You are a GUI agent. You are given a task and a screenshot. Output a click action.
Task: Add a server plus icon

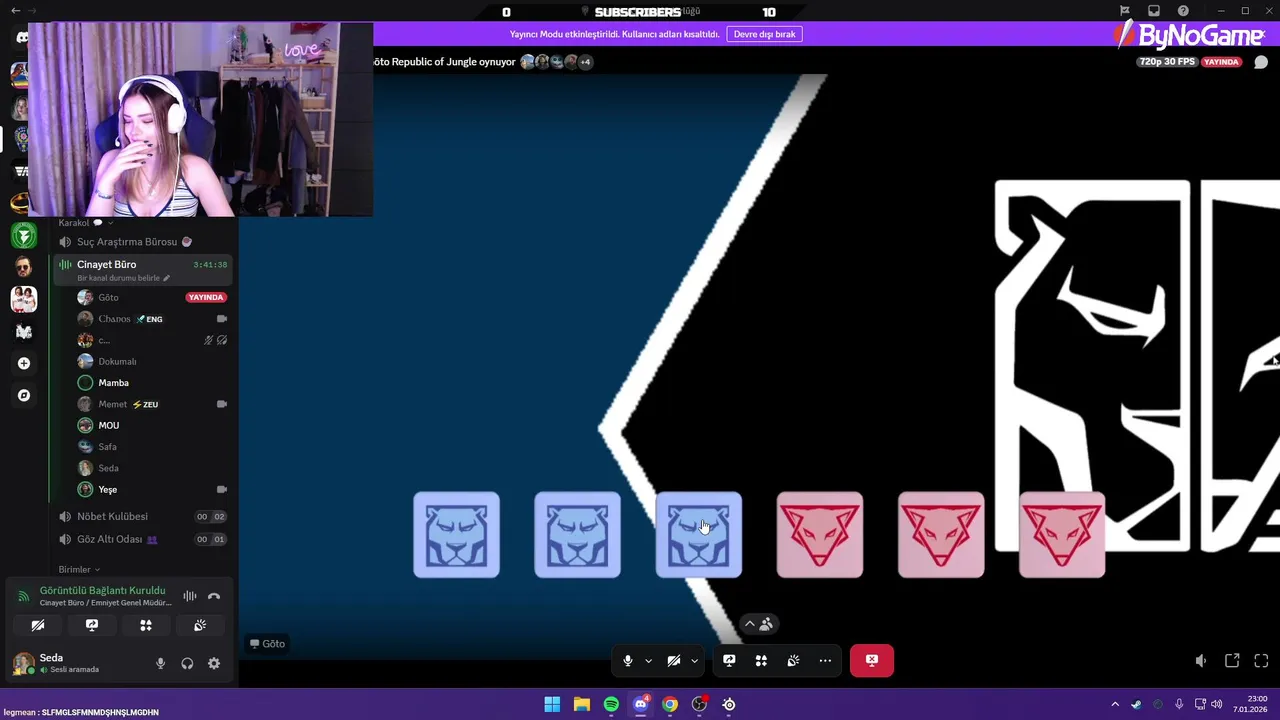(x=24, y=363)
